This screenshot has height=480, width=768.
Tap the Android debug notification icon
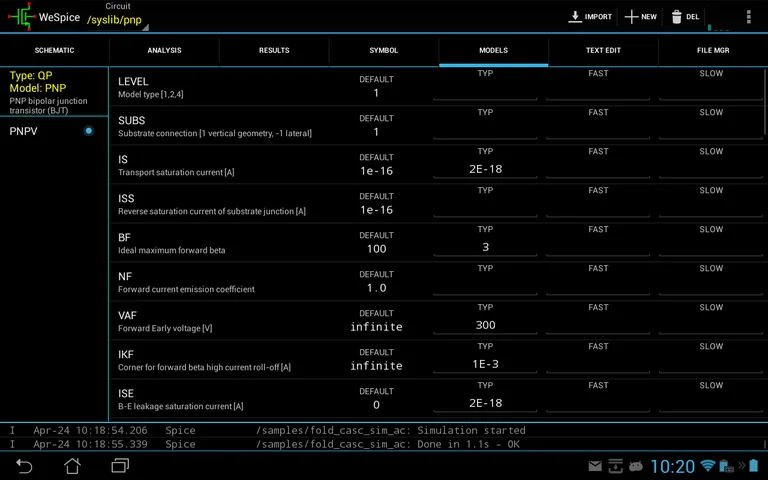[x=636, y=466]
